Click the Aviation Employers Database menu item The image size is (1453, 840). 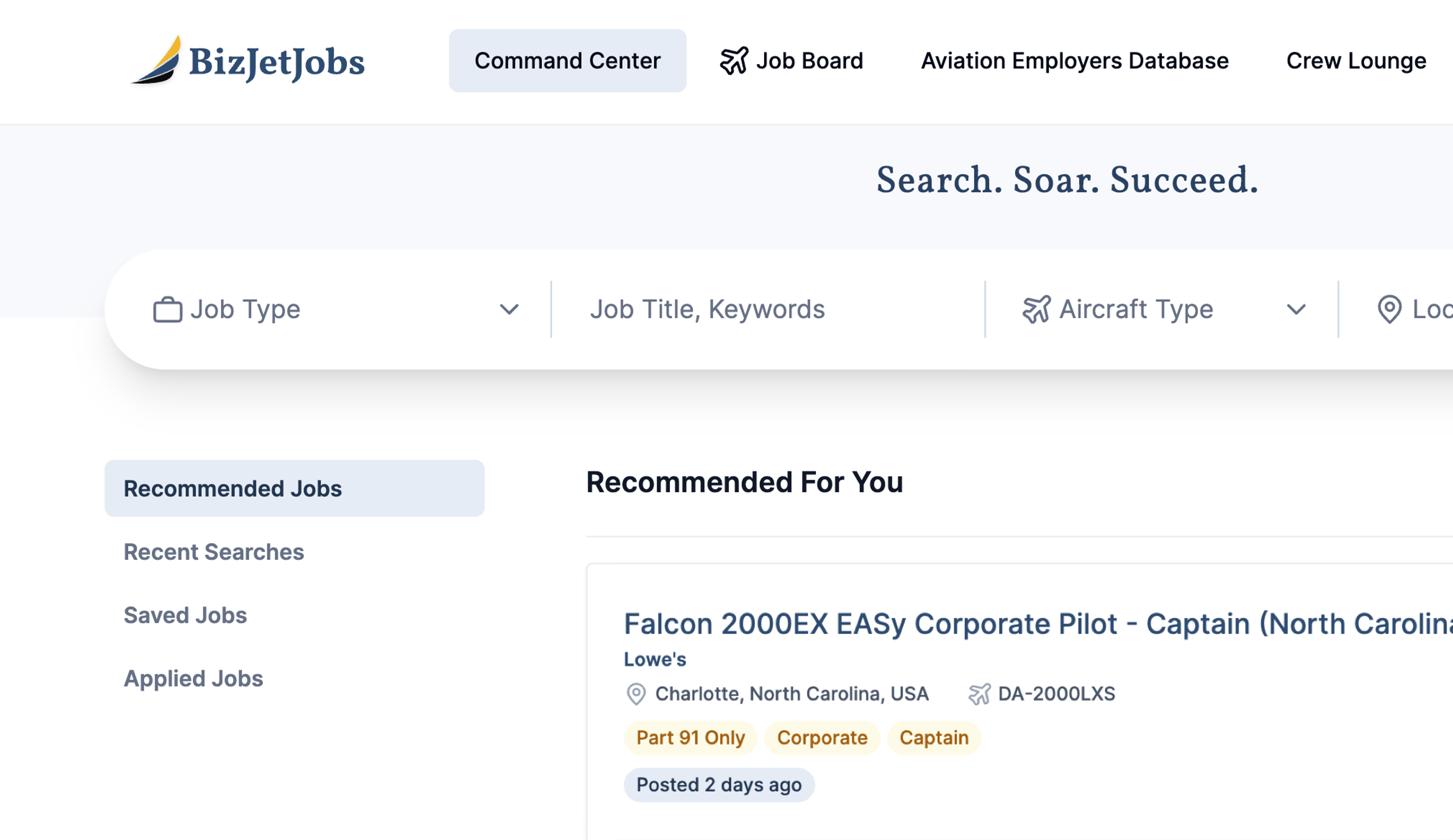pos(1075,61)
